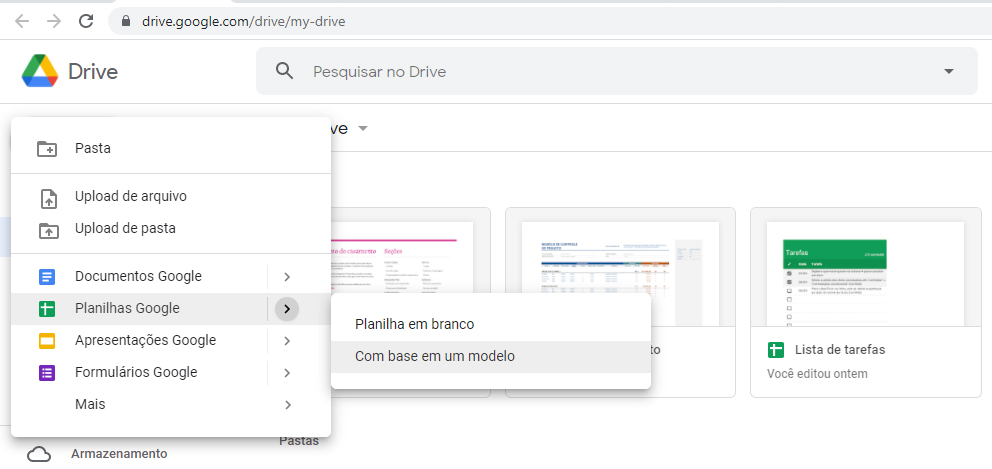992x469 pixels.
Task: Click the Upload de pasta icon
Action: [x=47, y=229]
